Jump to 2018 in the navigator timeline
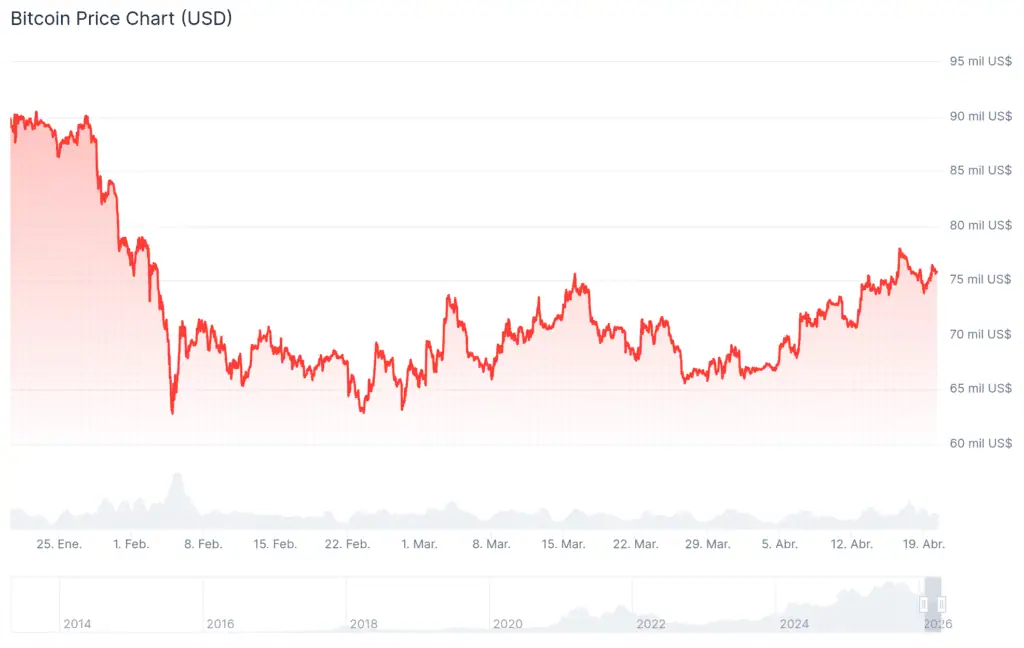1024x648 pixels. pyautogui.click(x=364, y=624)
